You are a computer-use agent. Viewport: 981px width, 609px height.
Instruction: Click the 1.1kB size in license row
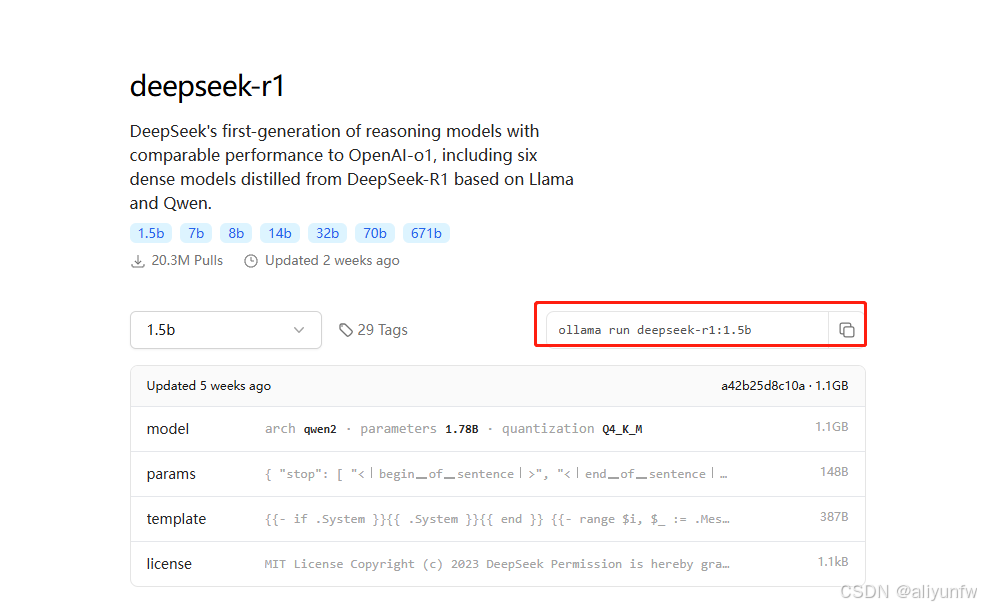(x=833, y=562)
